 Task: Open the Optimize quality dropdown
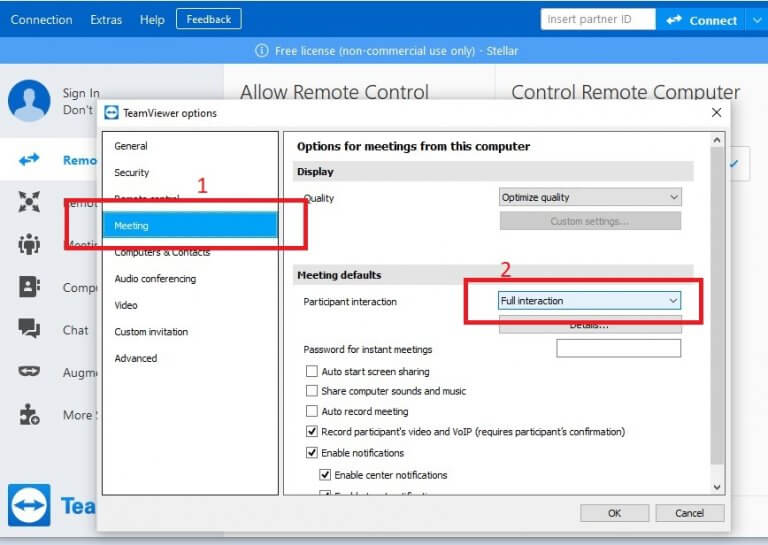point(590,197)
